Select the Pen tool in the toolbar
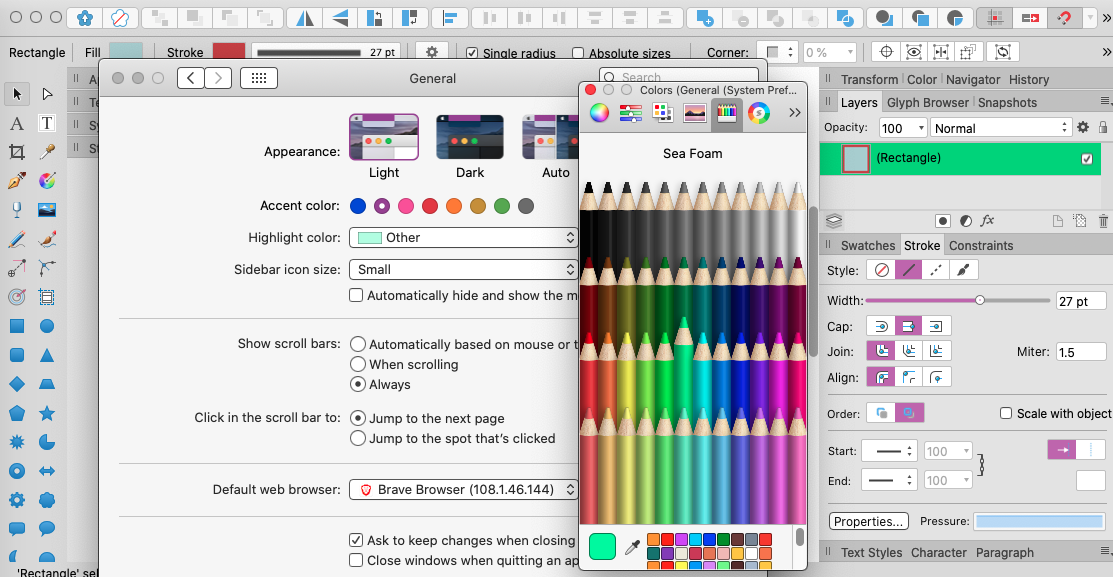Viewport: 1113px width, 577px height. tap(16, 180)
